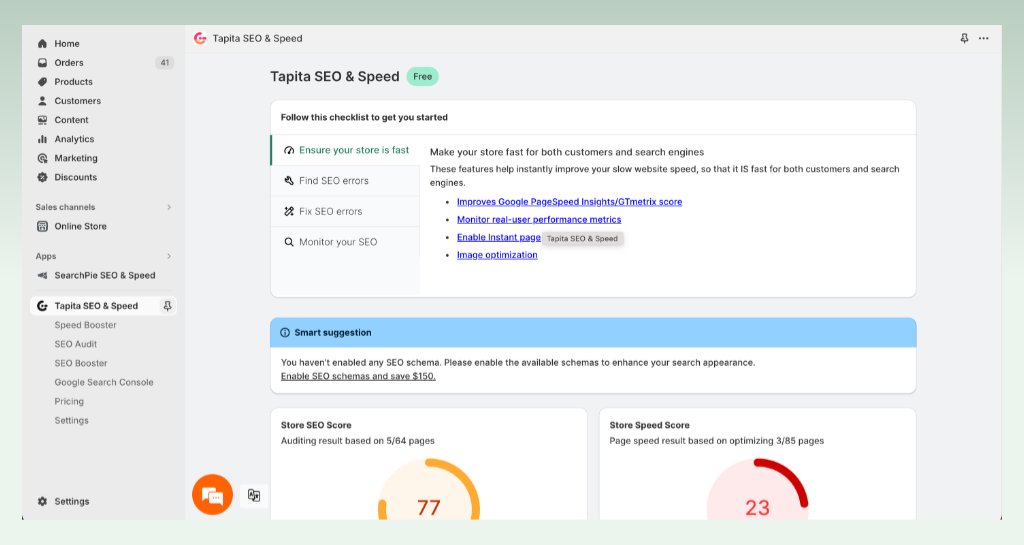The height and width of the screenshot is (545, 1024).
Task: Open Pricing submenu item
Action: (x=69, y=401)
